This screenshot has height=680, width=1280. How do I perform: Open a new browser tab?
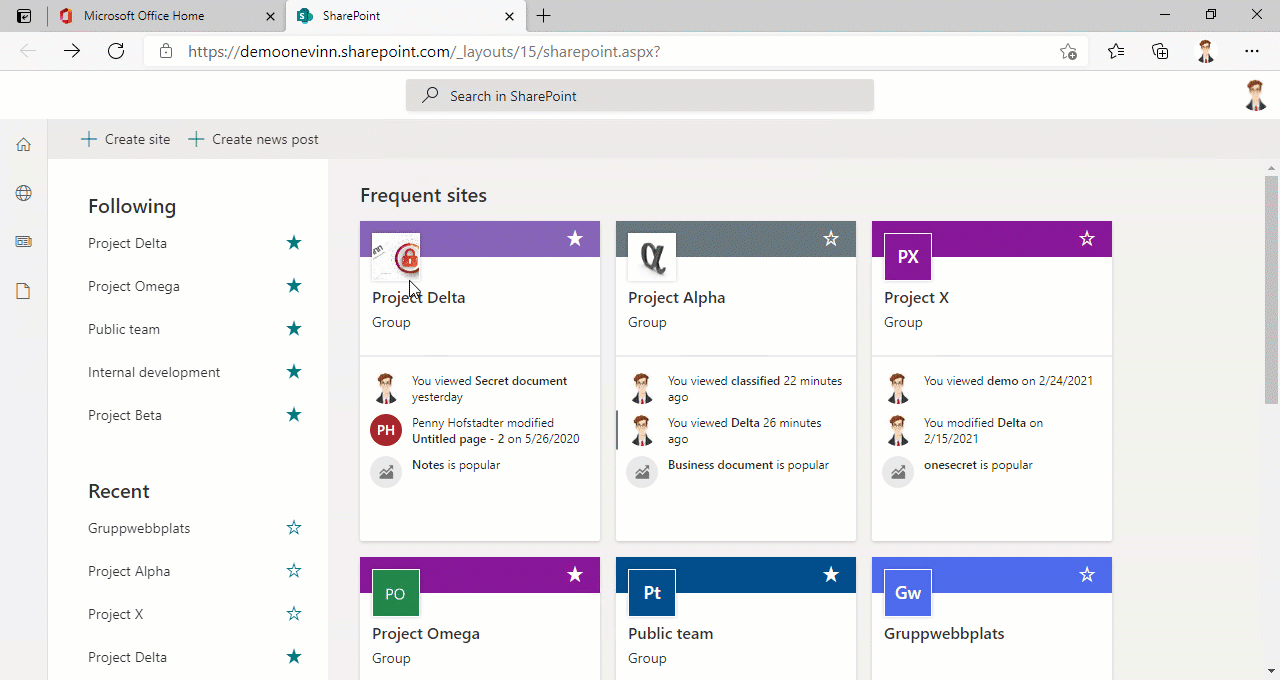(x=543, y=16)
